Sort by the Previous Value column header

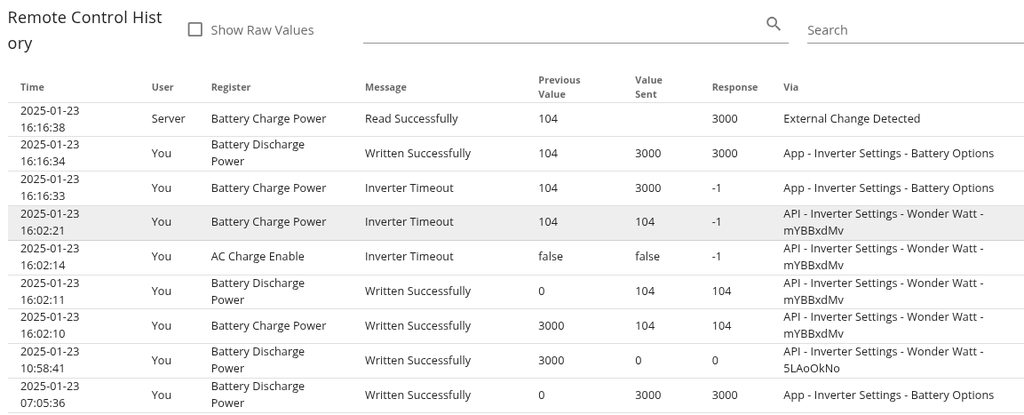coord(559,87)
